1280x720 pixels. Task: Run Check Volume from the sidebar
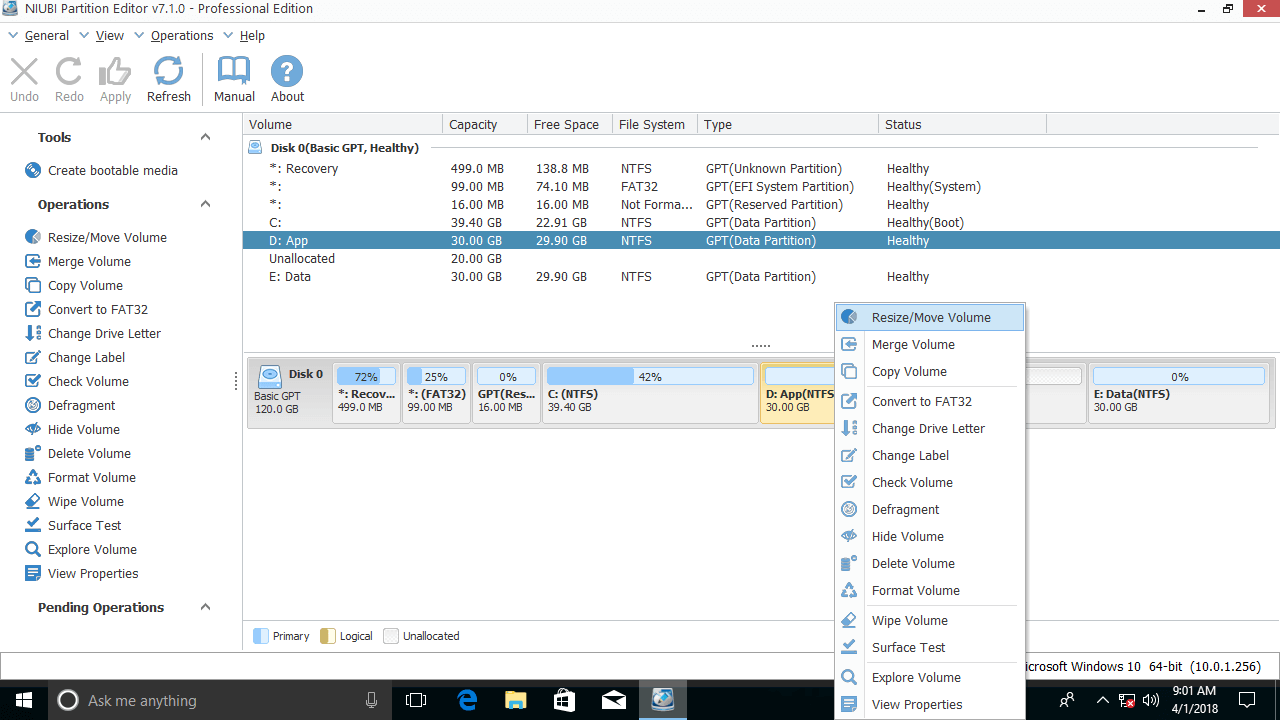(x=77, y=381)
